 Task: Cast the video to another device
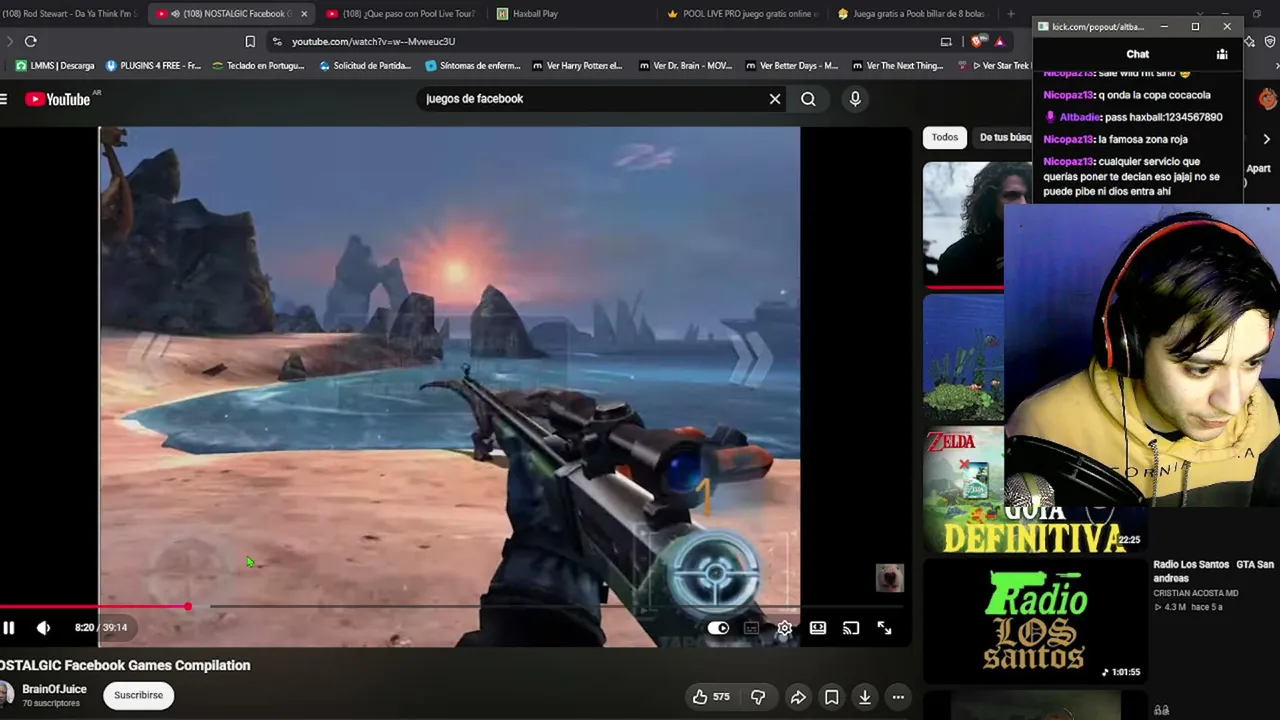pyautogui.click(x=851, y=628)
